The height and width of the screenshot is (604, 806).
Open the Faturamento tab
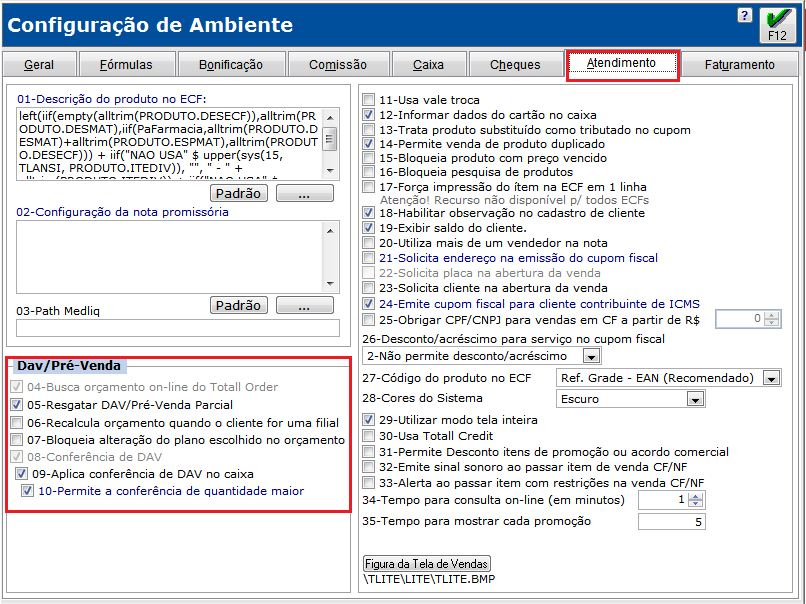click(x=739, y=65)
